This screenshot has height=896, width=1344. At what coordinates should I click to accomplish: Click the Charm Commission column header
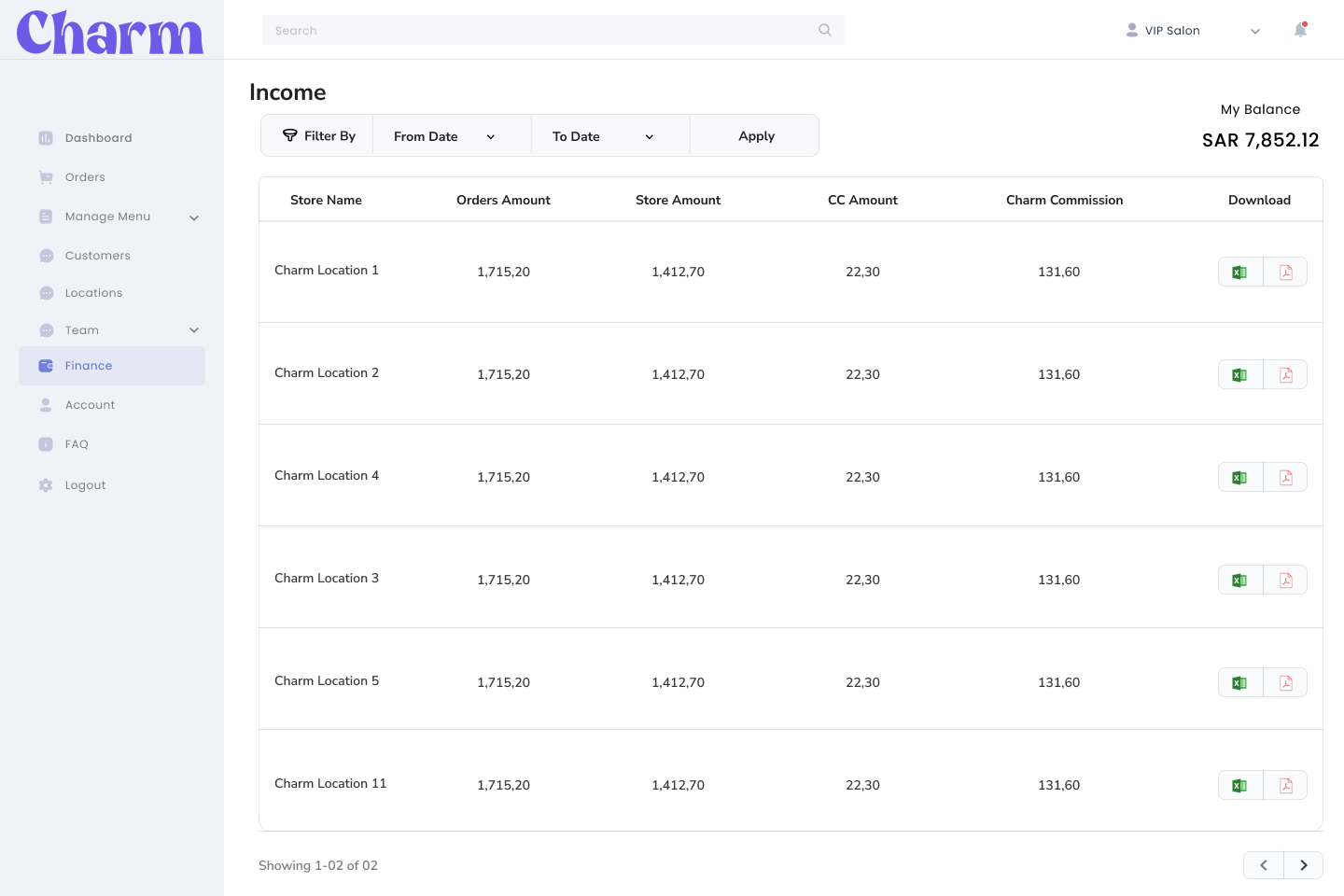pos(1064,200)
